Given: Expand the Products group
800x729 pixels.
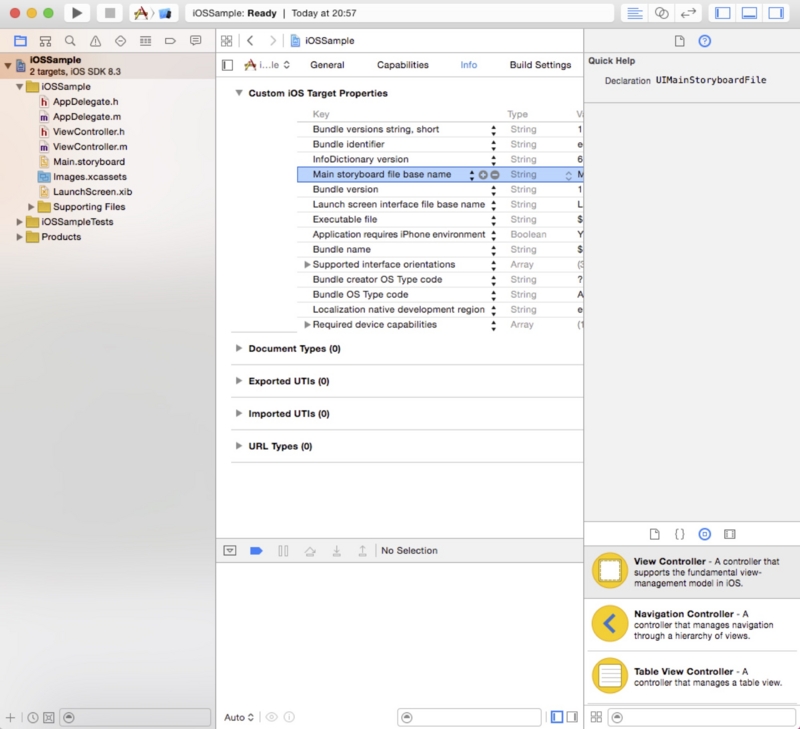Looking at the screenshot, I should [x=19, y=237].
